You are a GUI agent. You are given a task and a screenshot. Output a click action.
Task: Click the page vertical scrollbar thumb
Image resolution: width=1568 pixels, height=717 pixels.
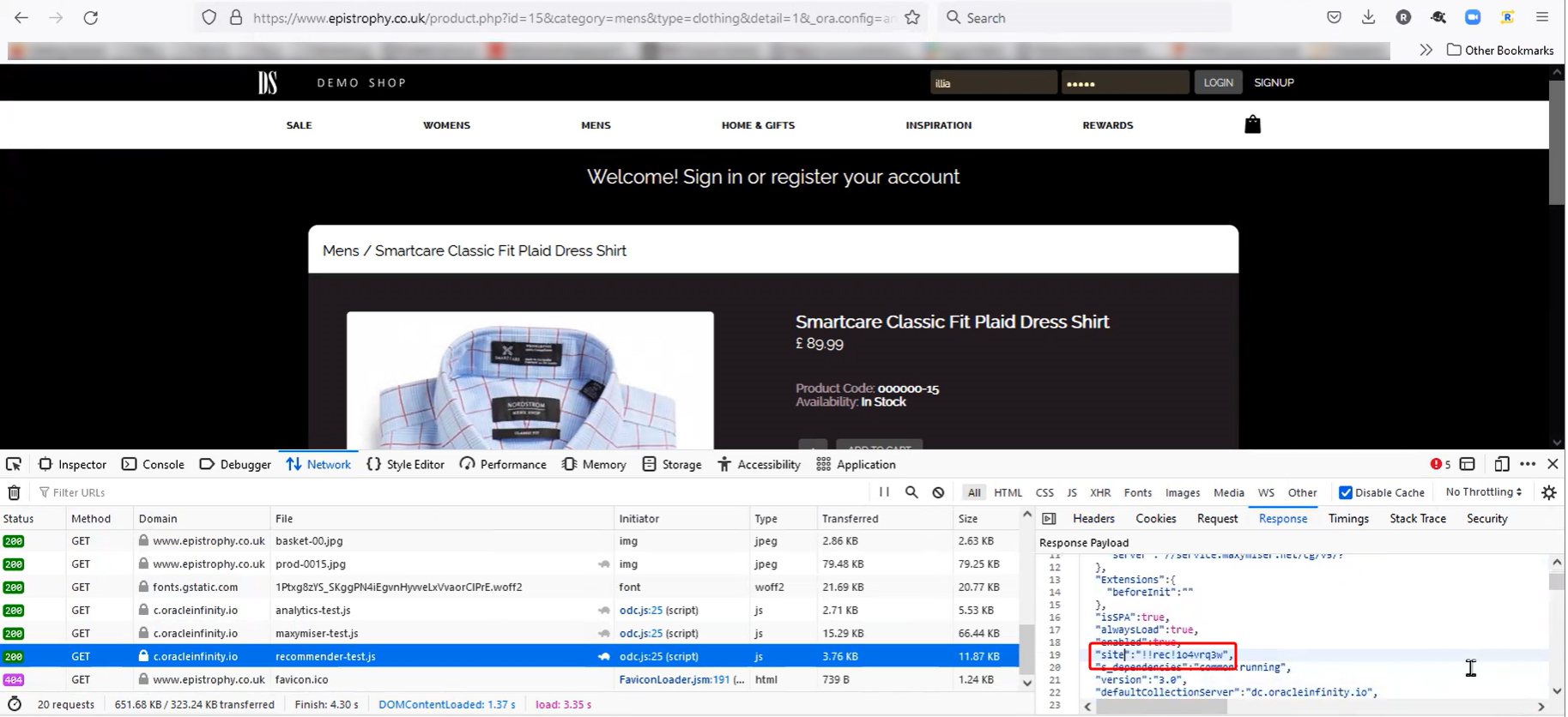[1557, 144]
